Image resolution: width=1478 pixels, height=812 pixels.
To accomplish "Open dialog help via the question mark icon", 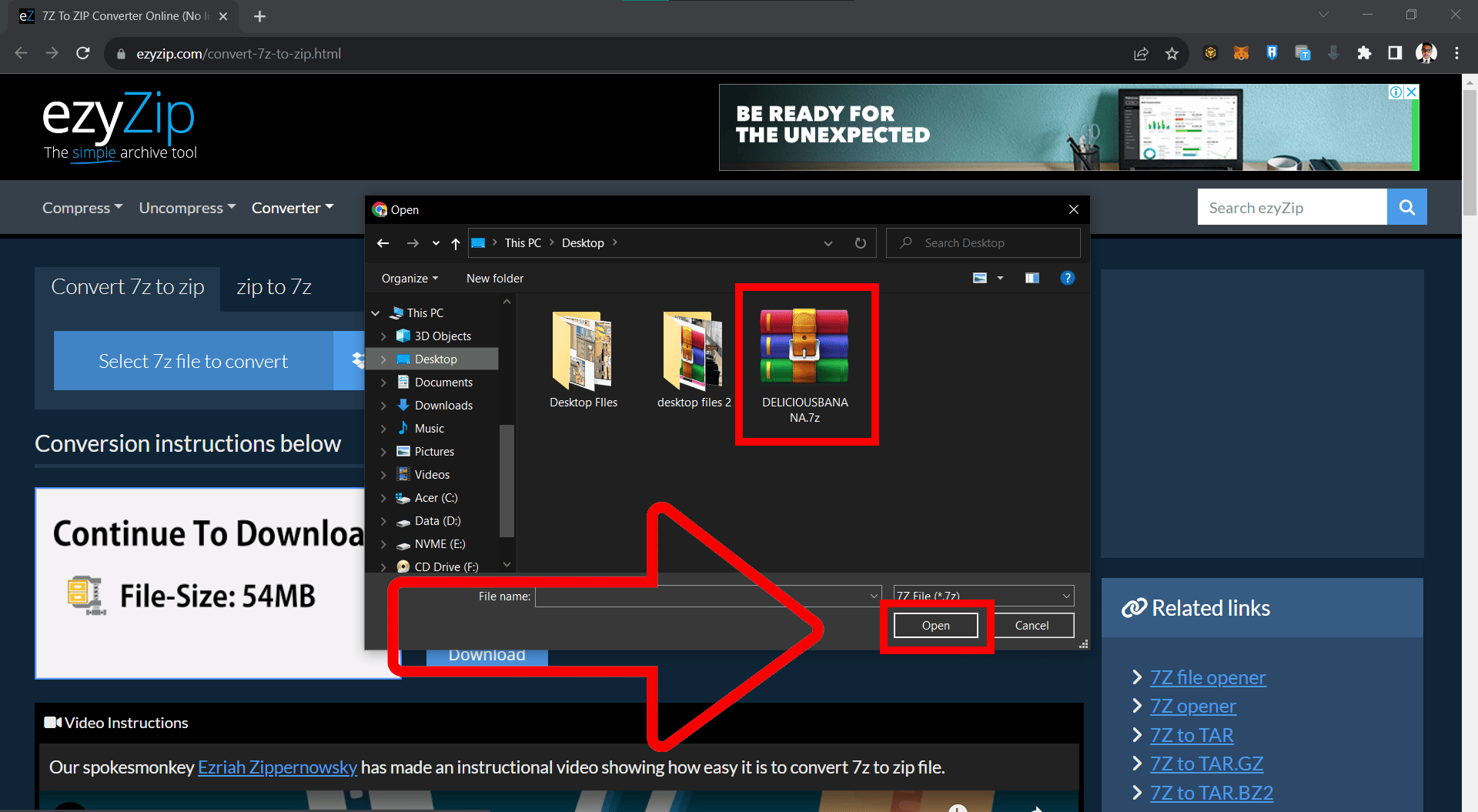I will click(1068, 278).
